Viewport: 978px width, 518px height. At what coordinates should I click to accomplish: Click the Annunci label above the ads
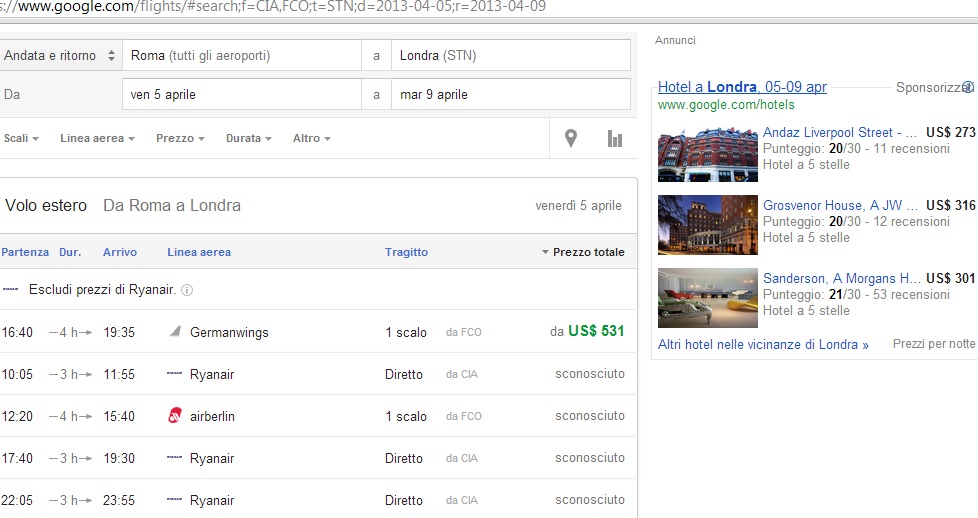[x=675, y=40]
